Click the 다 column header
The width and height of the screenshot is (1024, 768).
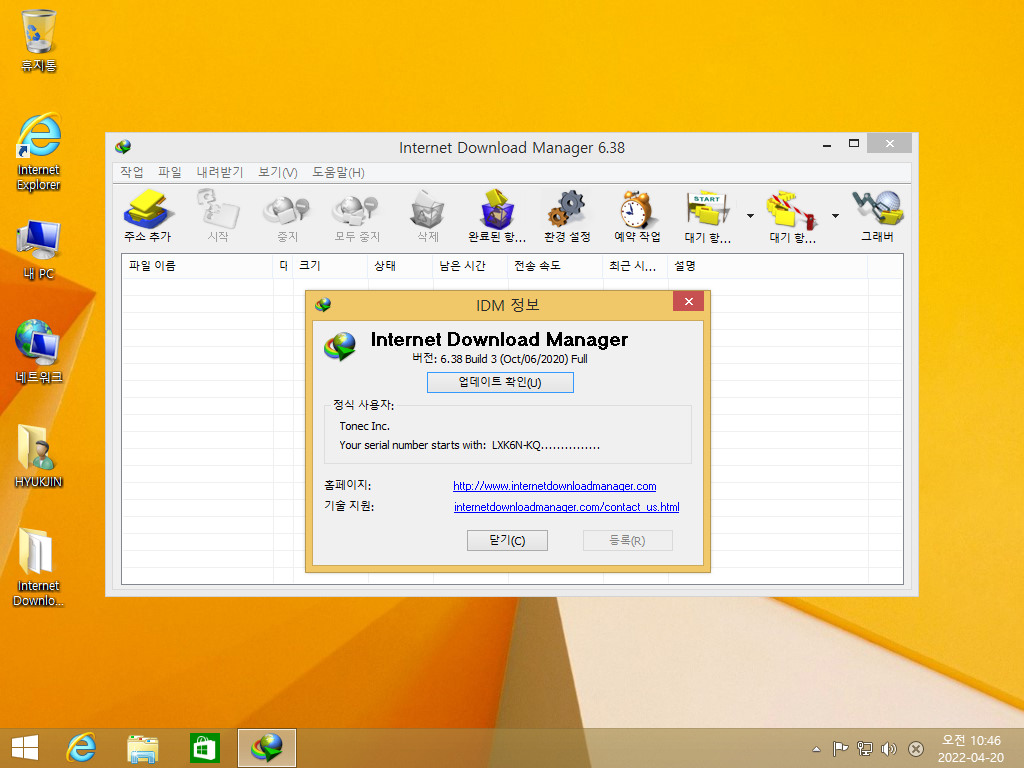point(283,266)
